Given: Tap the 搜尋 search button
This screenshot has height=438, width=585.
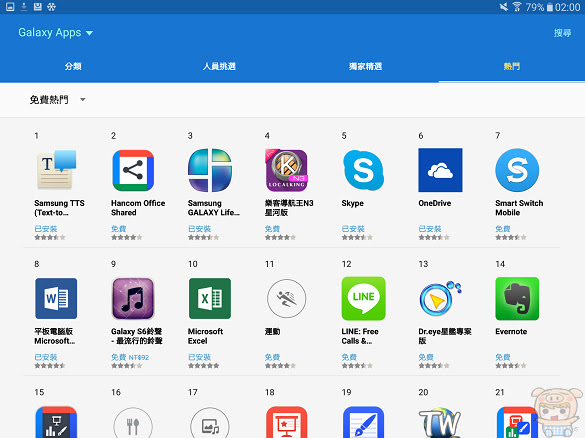Looking at the screenshot, I should pos(563,33).
